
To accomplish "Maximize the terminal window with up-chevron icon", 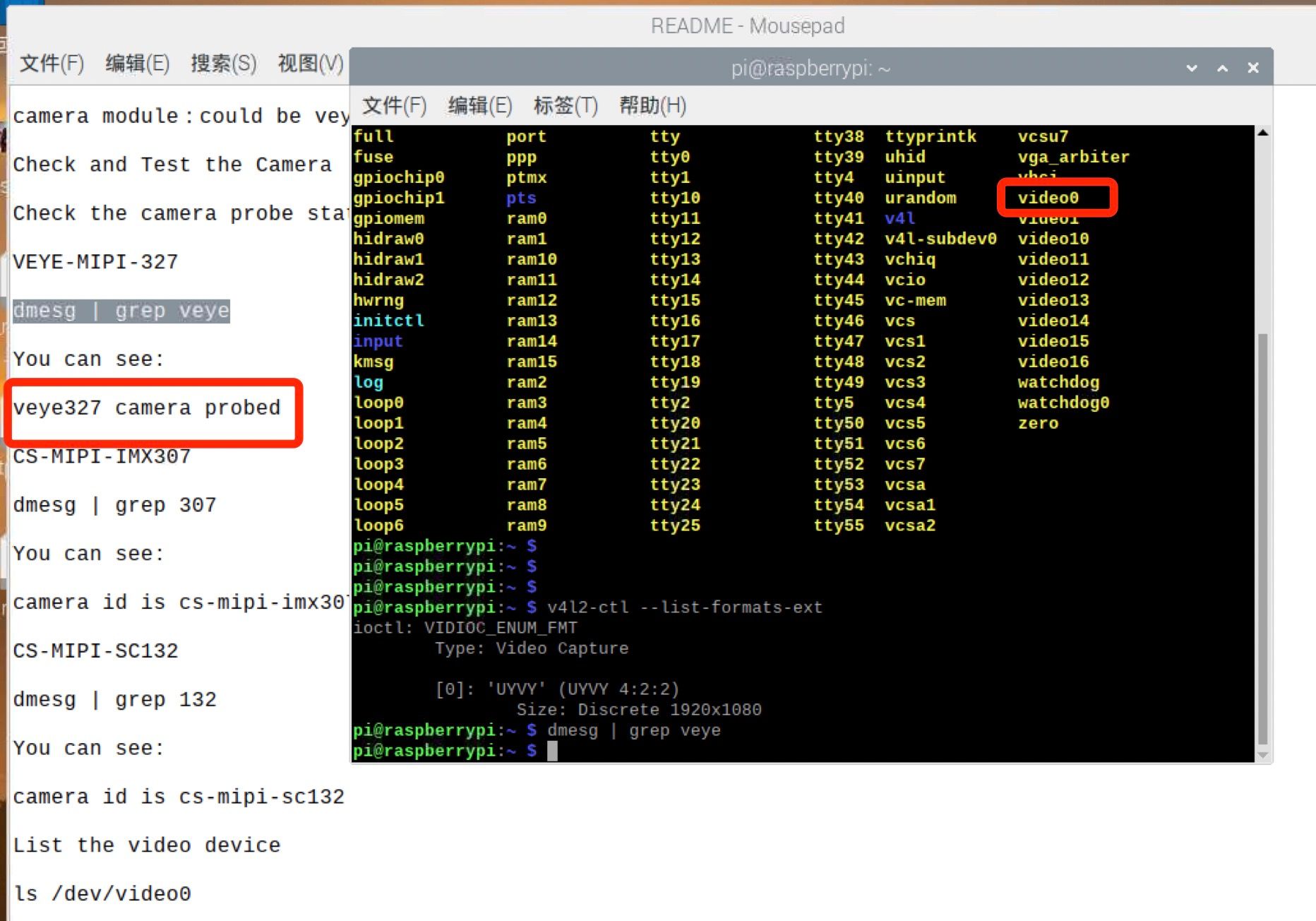I will coord(1222,68).
